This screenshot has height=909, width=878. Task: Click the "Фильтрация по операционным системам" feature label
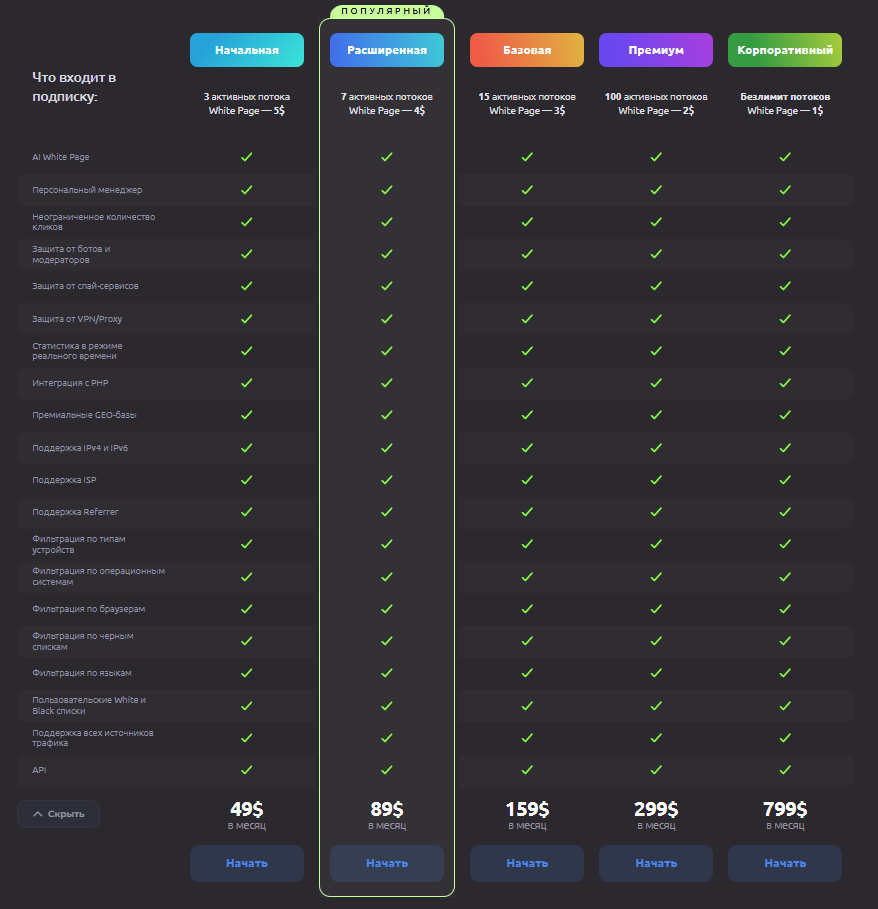tap(99, 576)
